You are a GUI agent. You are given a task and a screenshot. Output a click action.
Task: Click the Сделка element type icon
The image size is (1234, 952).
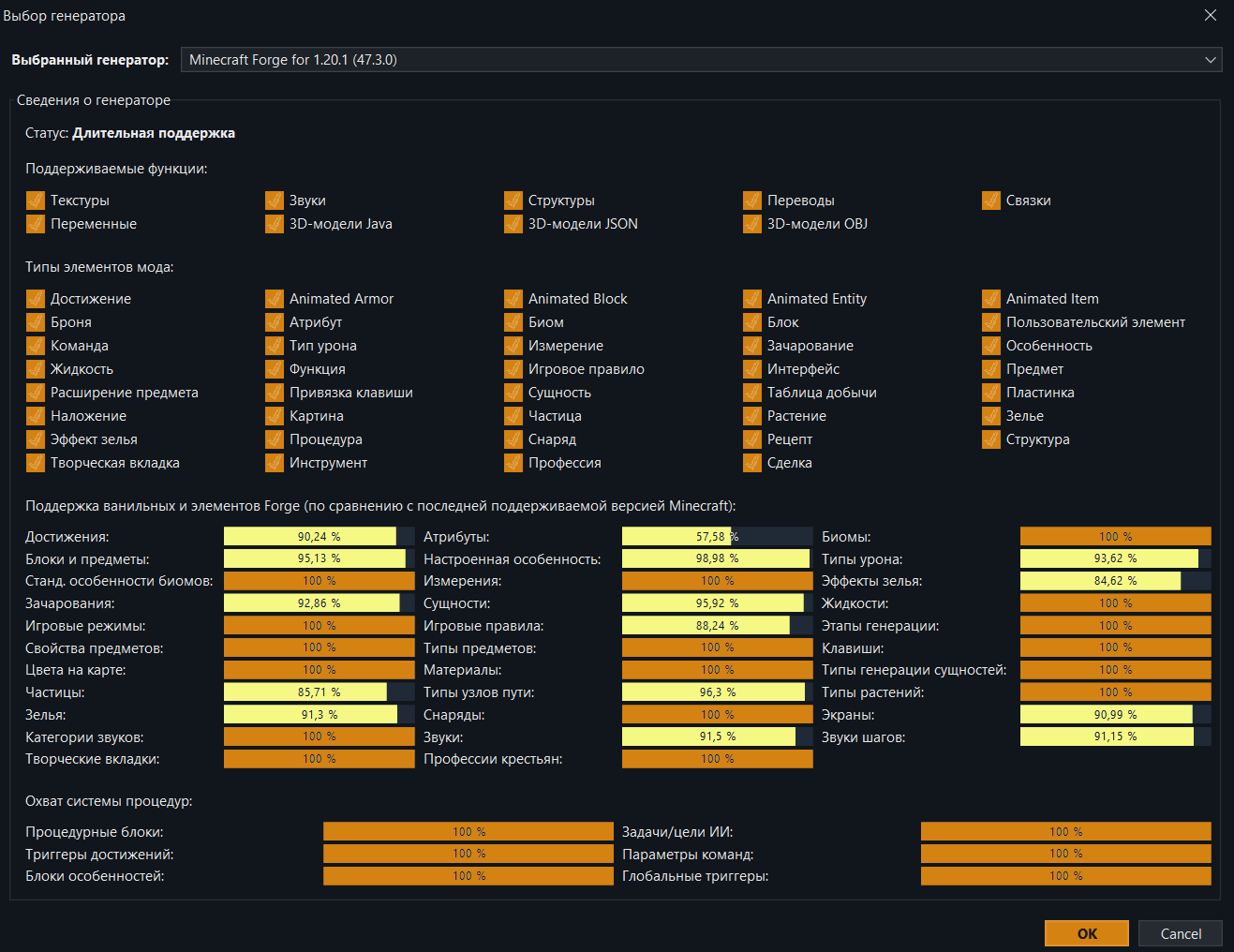tap(752, 463)
